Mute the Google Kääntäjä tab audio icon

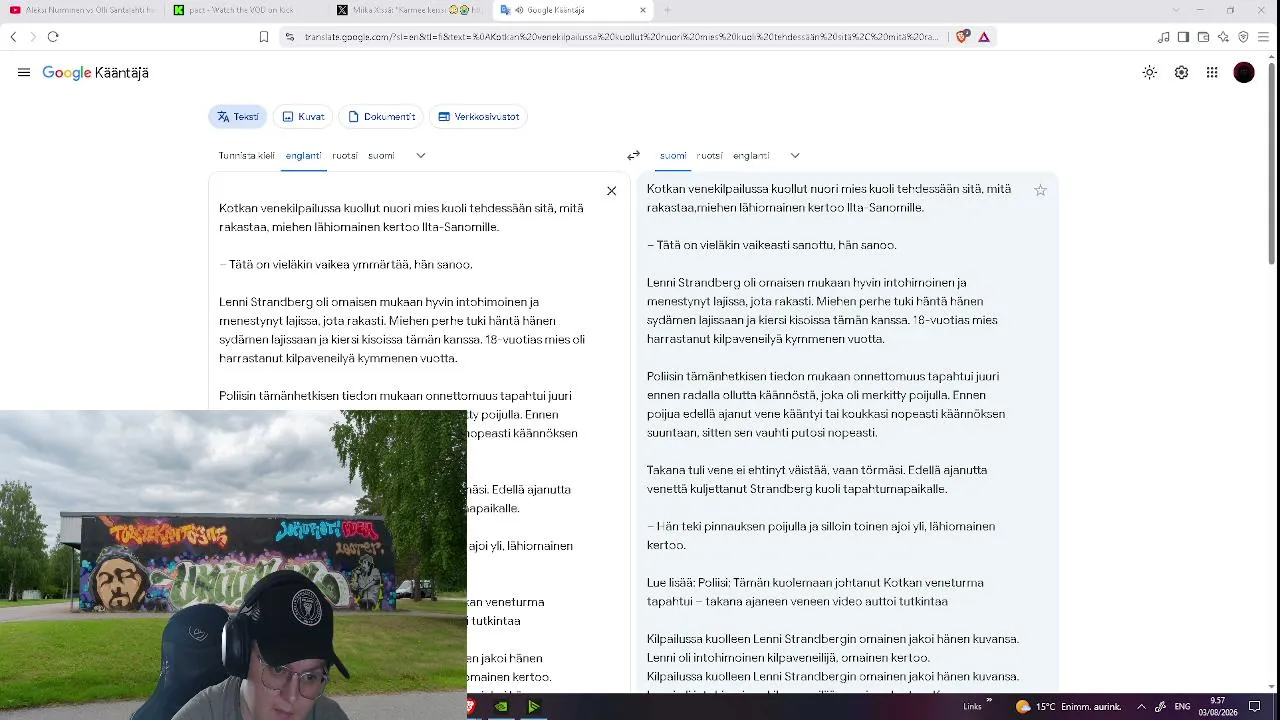pyautogui.click(x=519, y=10)
